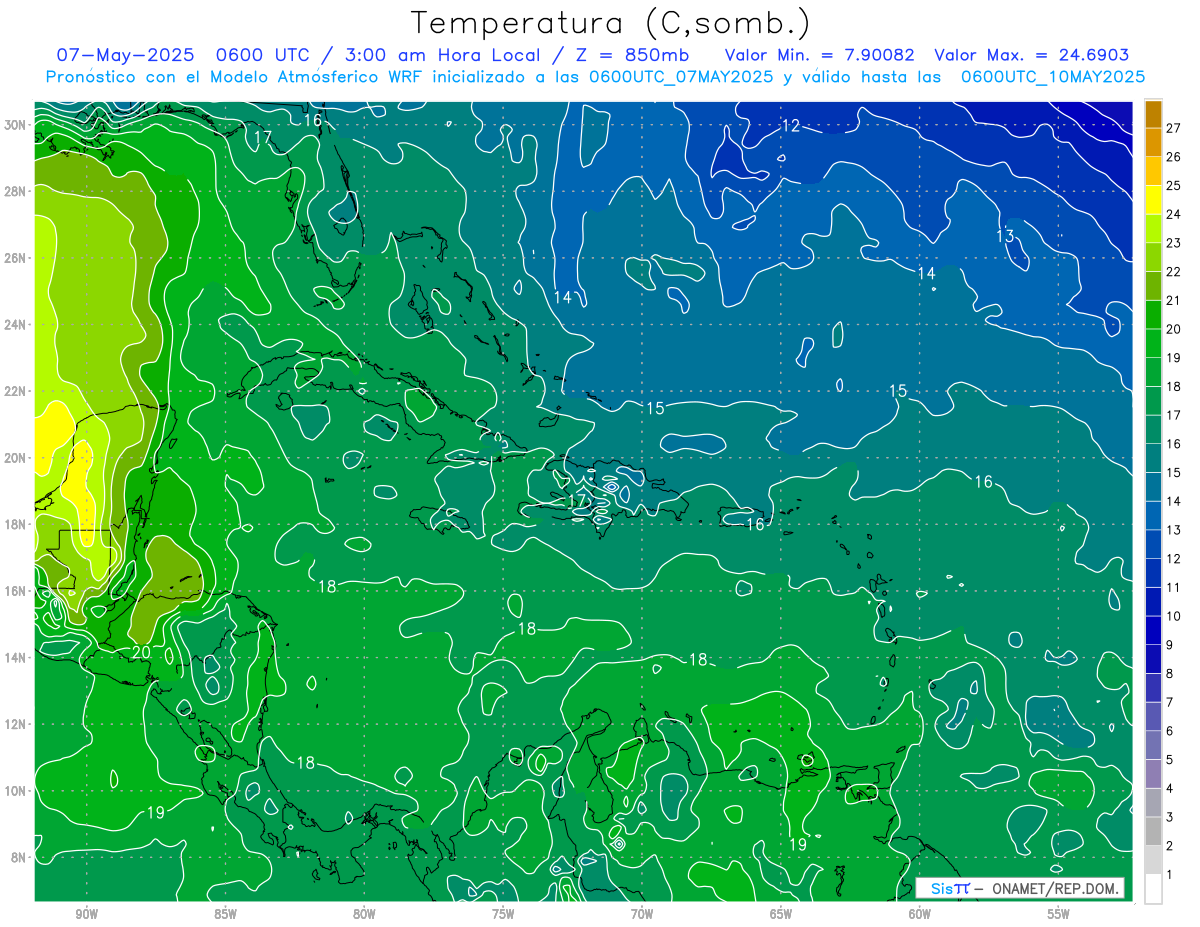Click the "10N" latitude axis label
1200x927 pixels.
click(15, 791)
